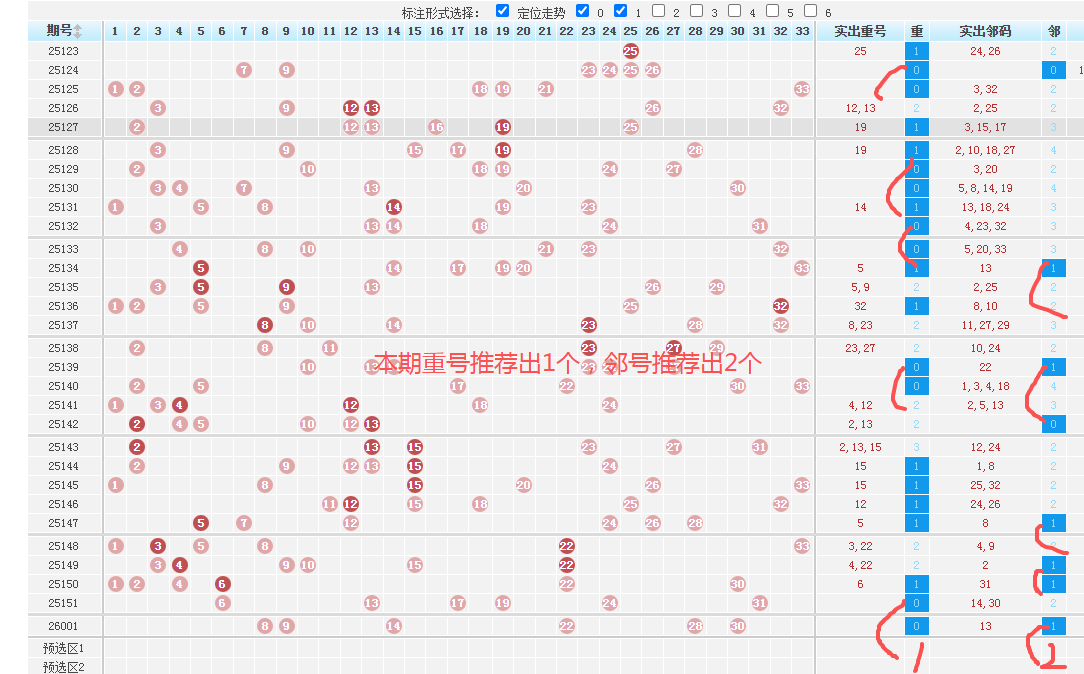Select 实出邻码 value 1, 3, 4, 18
This screenshot has width=1084, height=674.
coord(985,386)
